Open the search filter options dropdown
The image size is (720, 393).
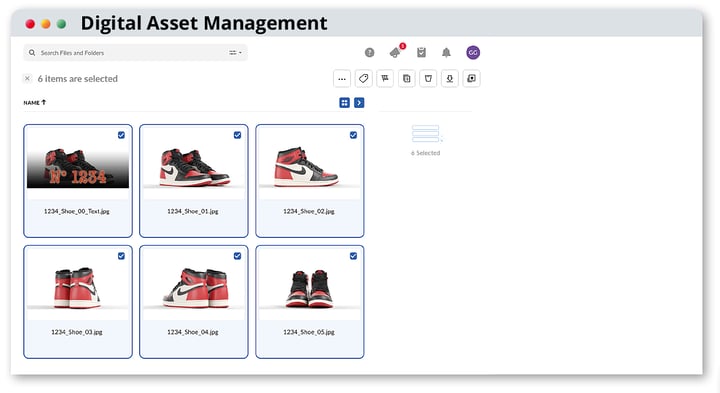pyautogui.click(x=235, y=53)
